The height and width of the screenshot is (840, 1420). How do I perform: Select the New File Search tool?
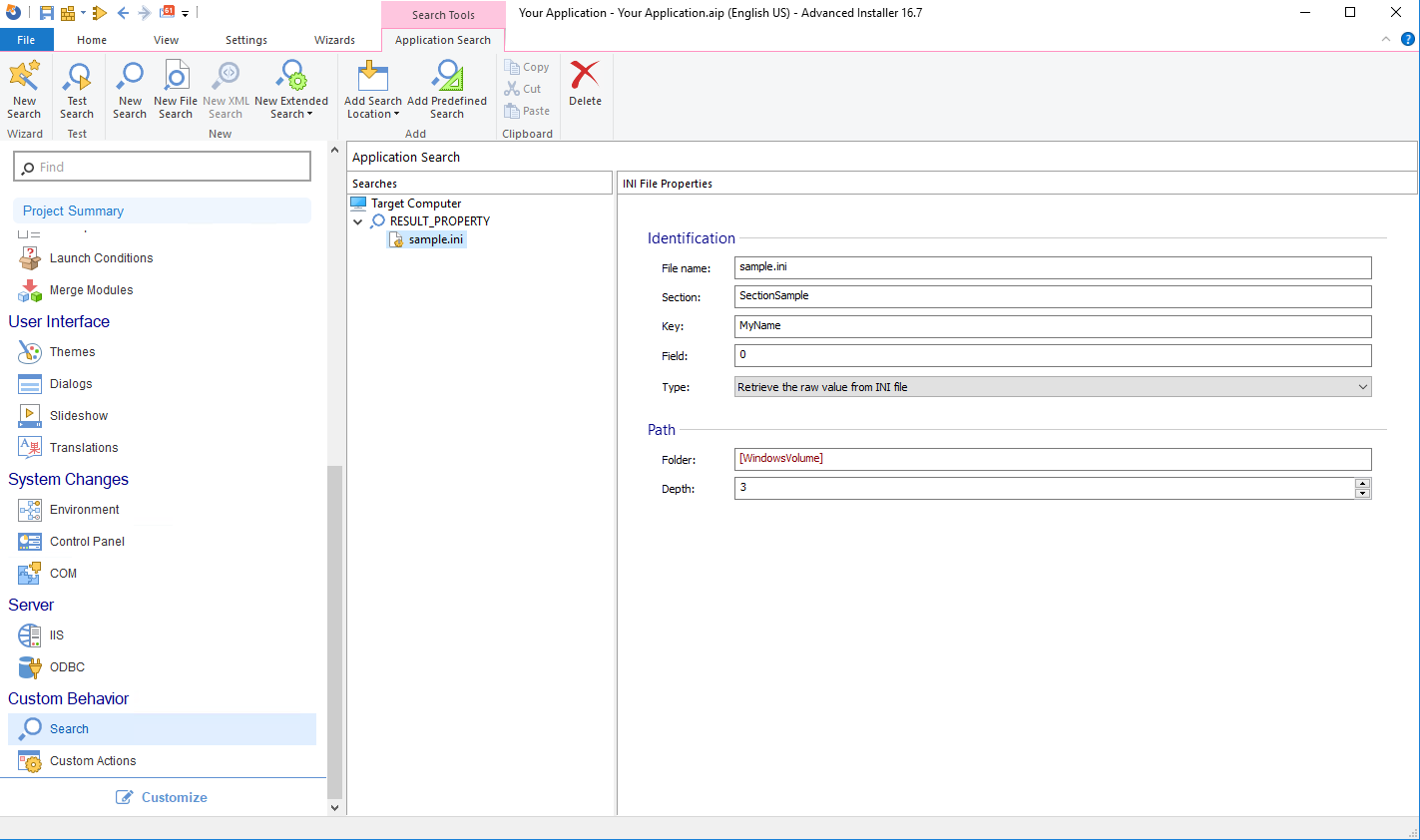(x=176, y=88)
